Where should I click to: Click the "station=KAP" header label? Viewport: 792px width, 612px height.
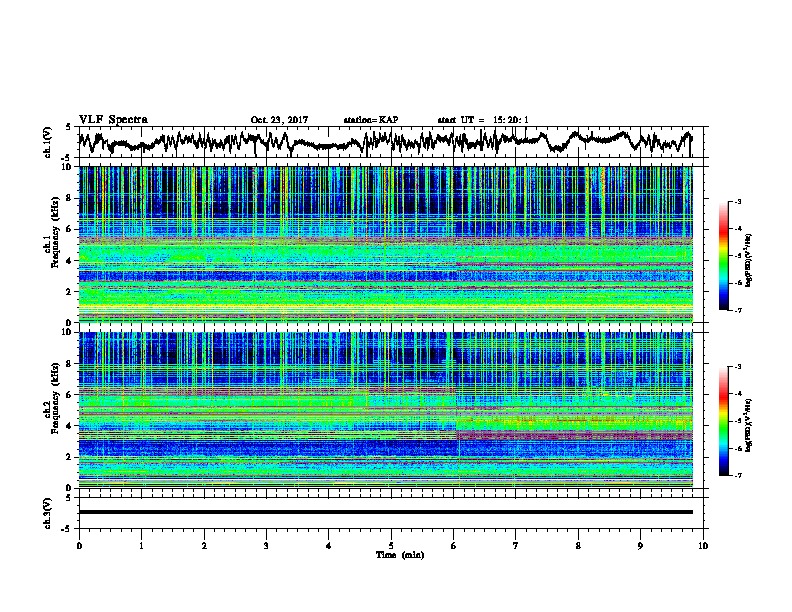pos(371,120)
